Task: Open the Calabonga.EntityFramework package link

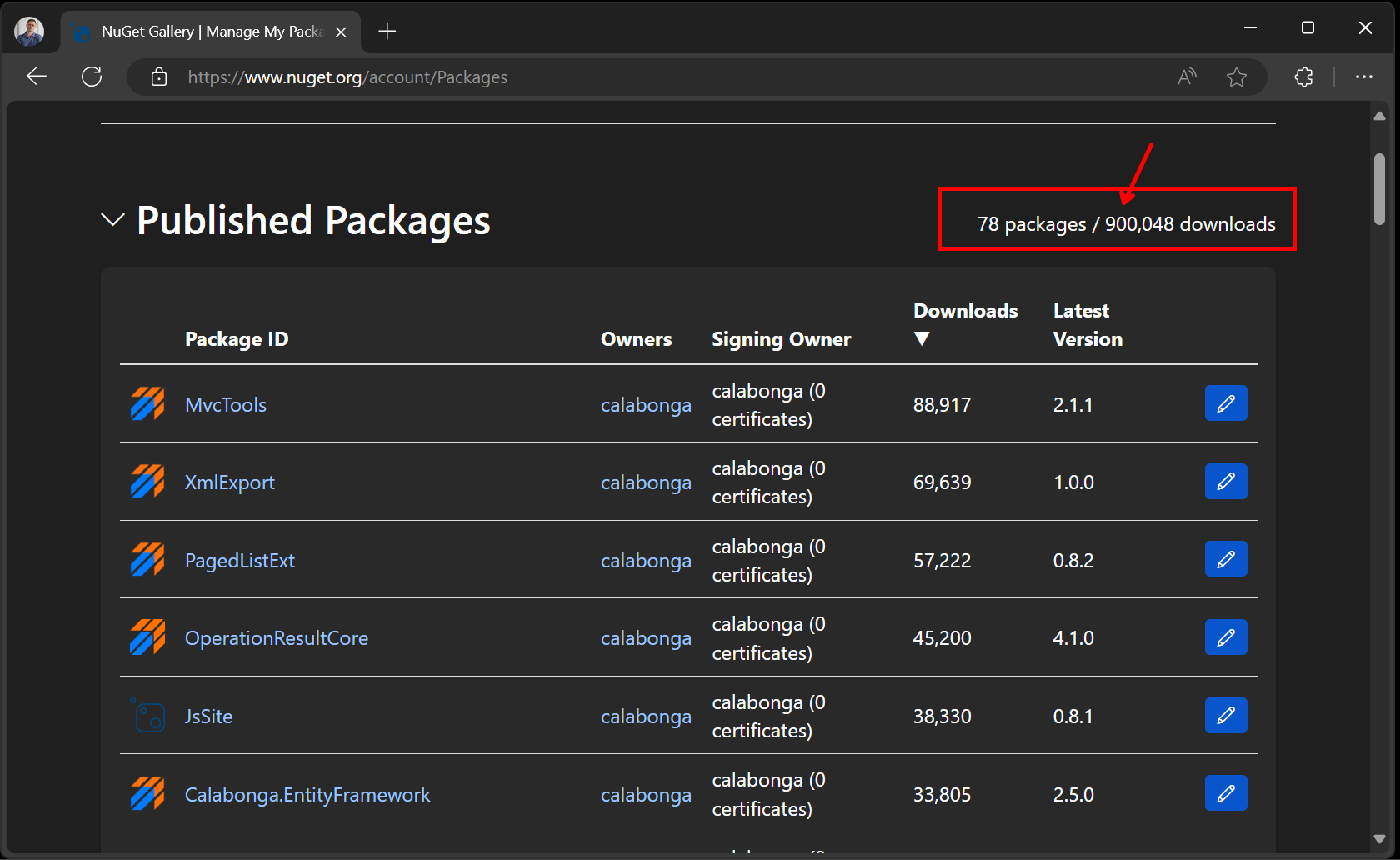Action: point(307,795)
